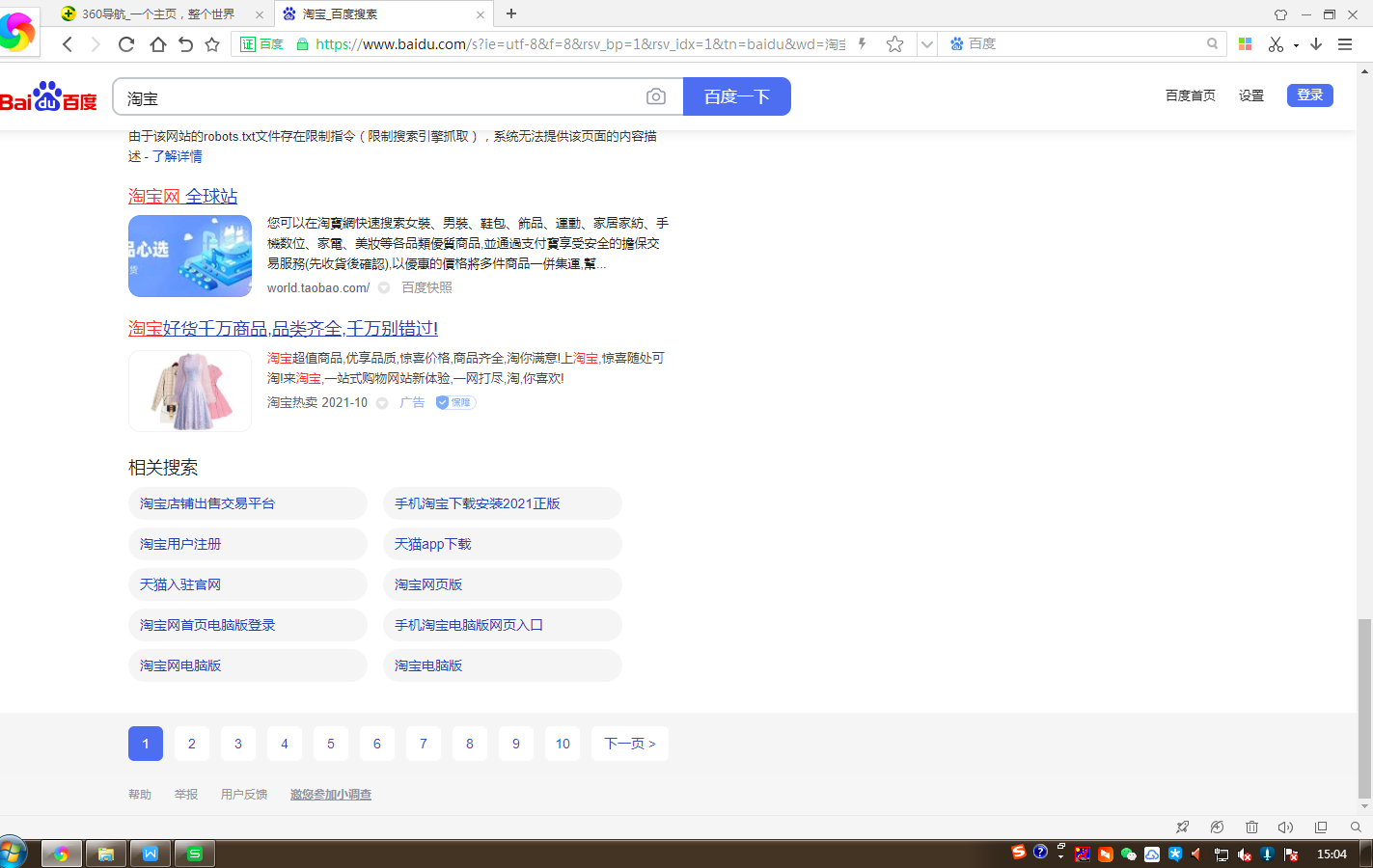Open the Windows Start button
The width and height of the screenshot is (1373, 868).
13,854
